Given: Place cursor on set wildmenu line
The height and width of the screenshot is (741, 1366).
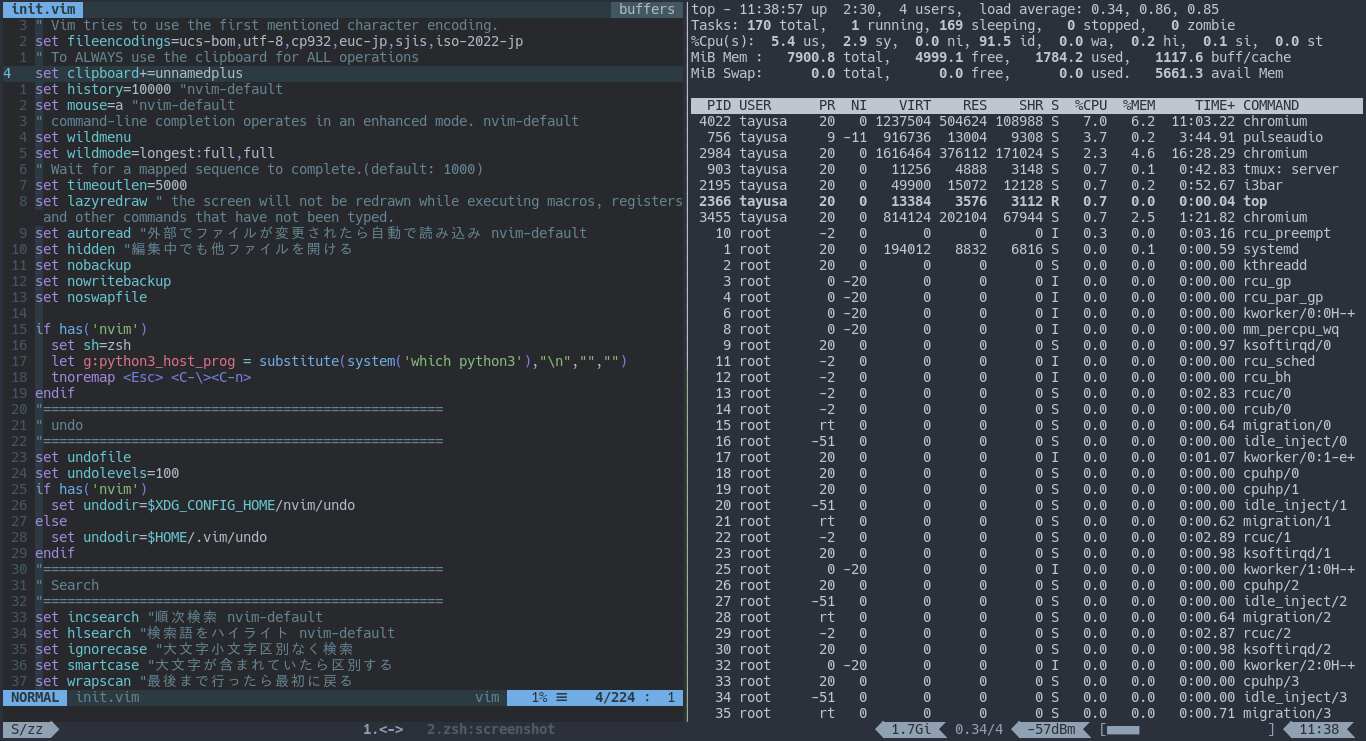Looking at the screenshot, I should (83, 137).
